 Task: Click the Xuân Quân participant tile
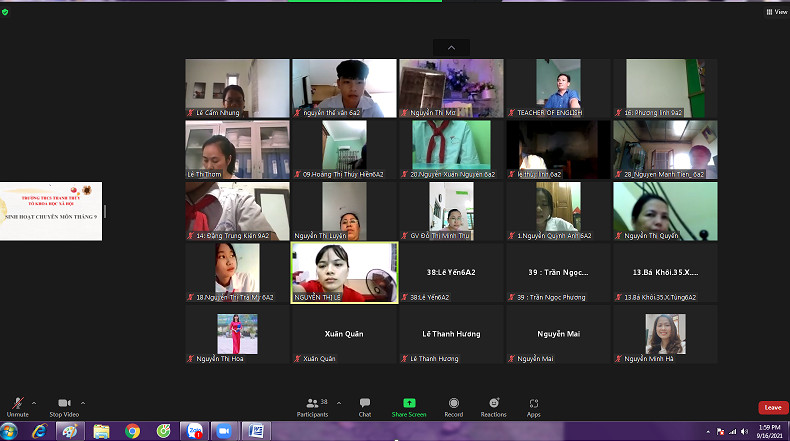(344, 334)
